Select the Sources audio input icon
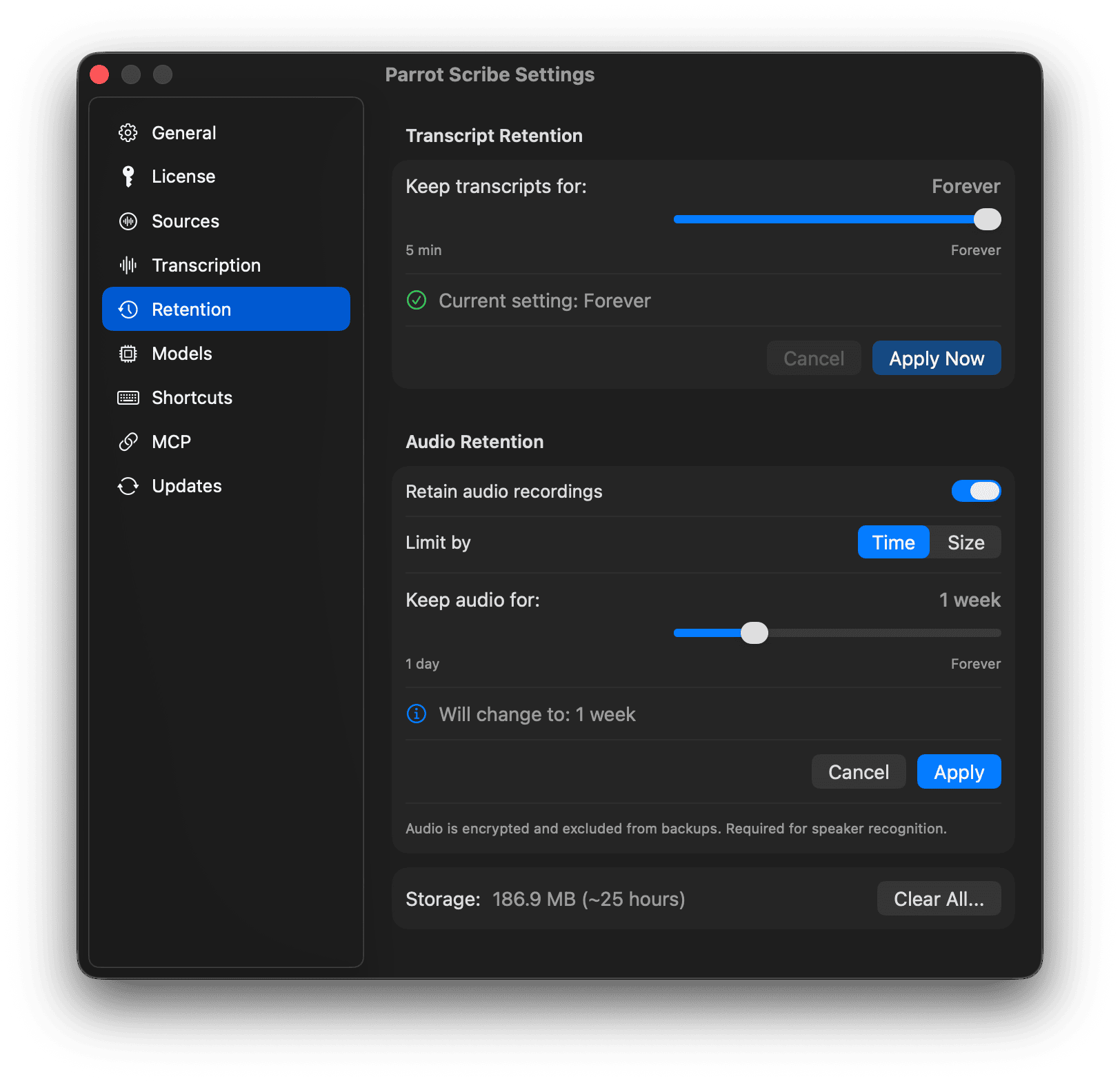This screenshot has width=1120, height=1081. point(128,221)
